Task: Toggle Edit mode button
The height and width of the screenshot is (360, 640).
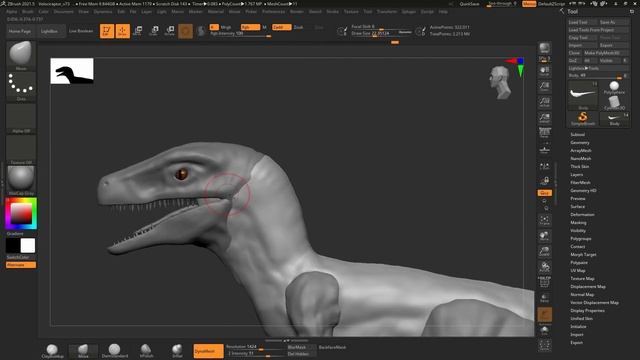Action: point(107,31)
